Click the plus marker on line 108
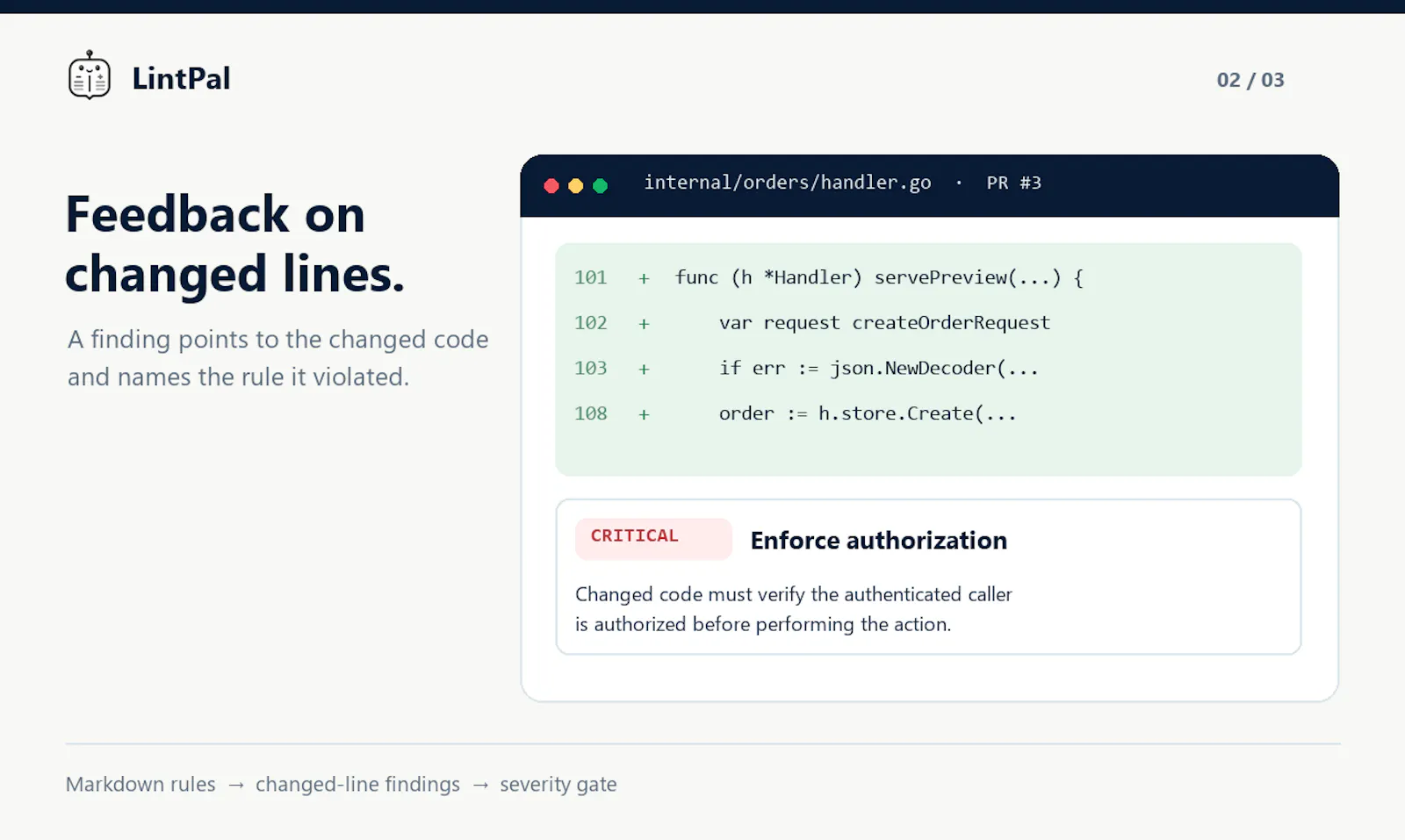 tap(644, 414)
